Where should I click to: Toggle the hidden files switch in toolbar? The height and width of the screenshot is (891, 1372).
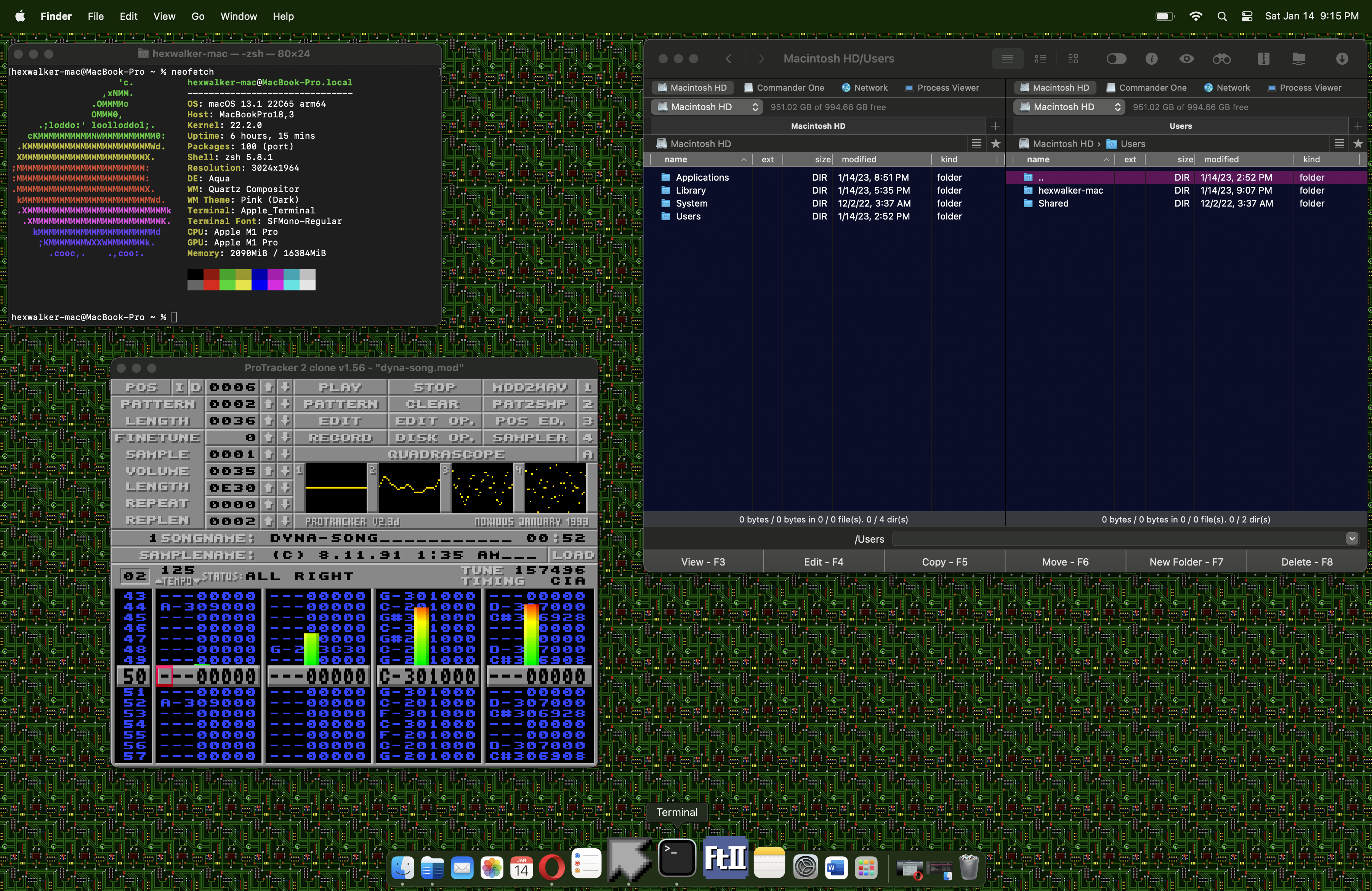click(1116, 59)
